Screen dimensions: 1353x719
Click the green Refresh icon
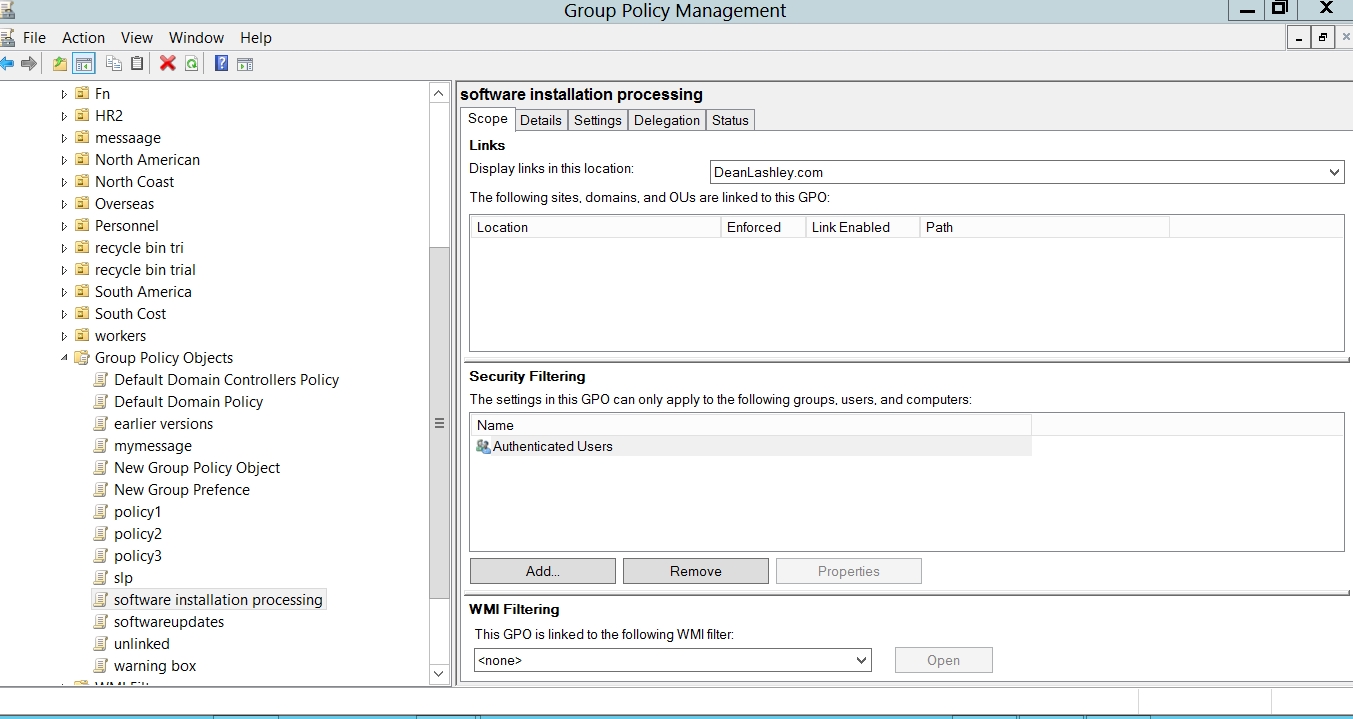tap(191, 64)
